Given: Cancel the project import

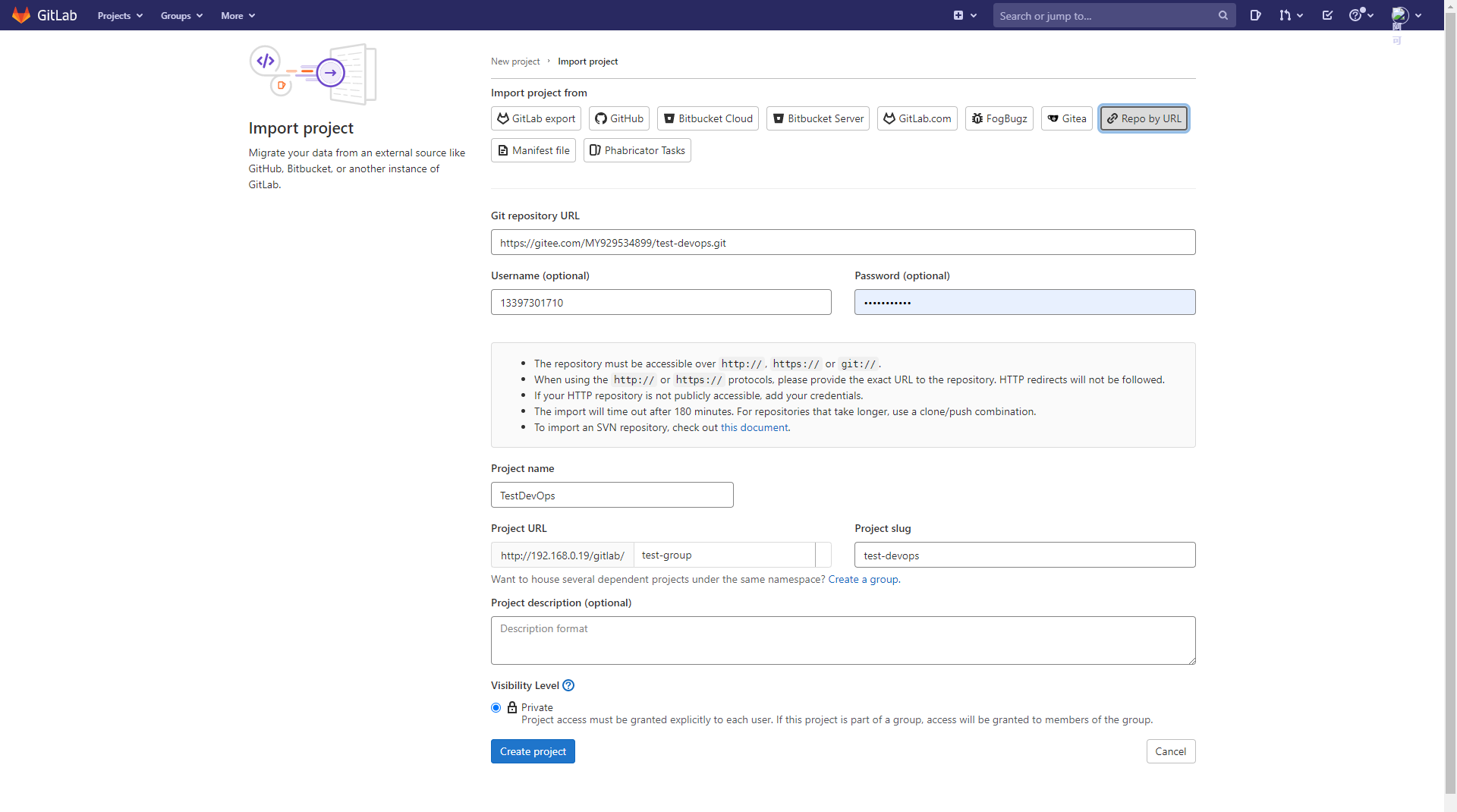Looking at the screenshot, I should [x=1171, y=751].
